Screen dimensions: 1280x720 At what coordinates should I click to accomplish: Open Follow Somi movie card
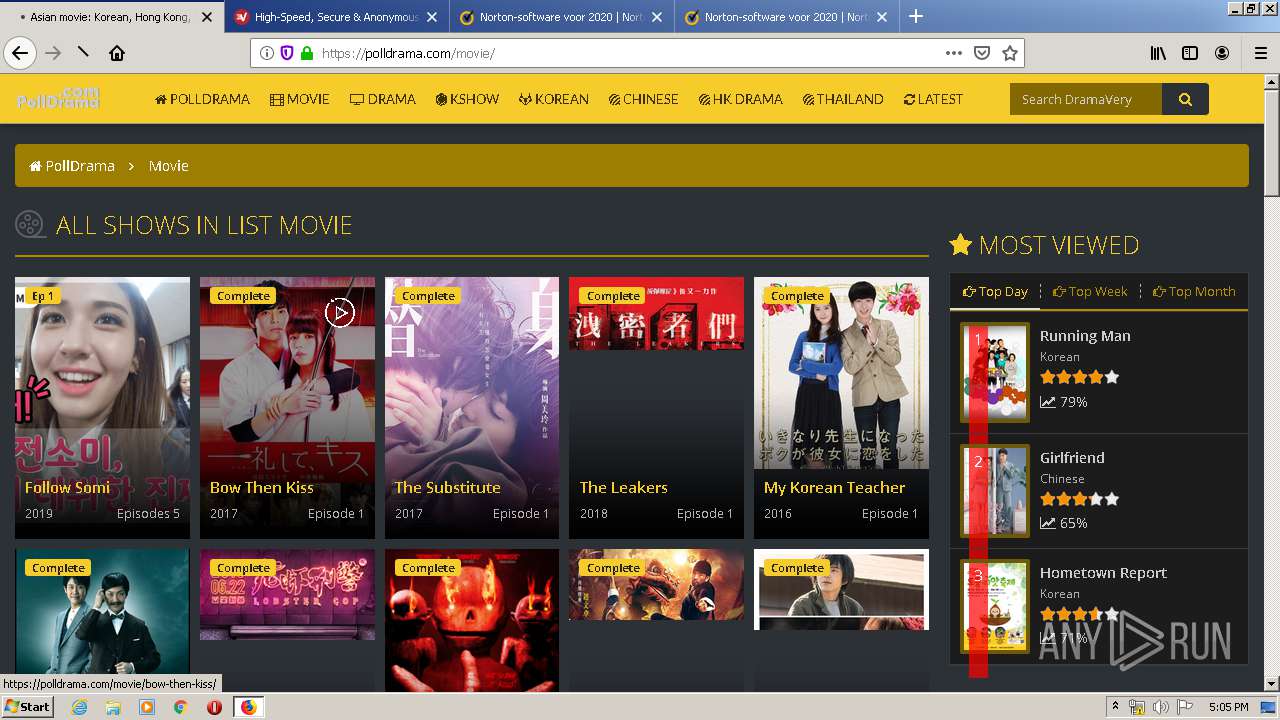point(102,408)
